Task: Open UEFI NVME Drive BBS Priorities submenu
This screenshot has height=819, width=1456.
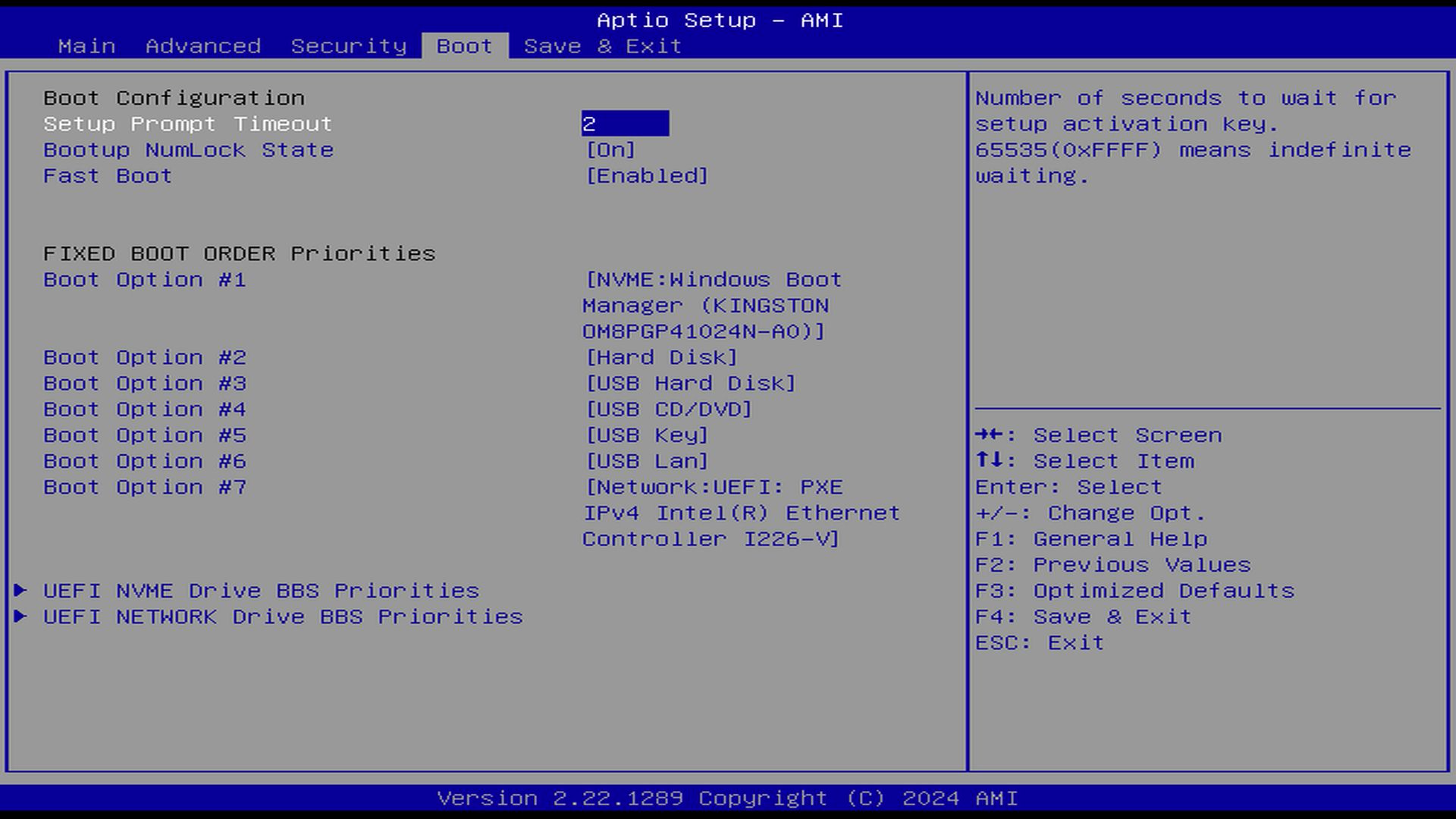Action: coord(261,591)
